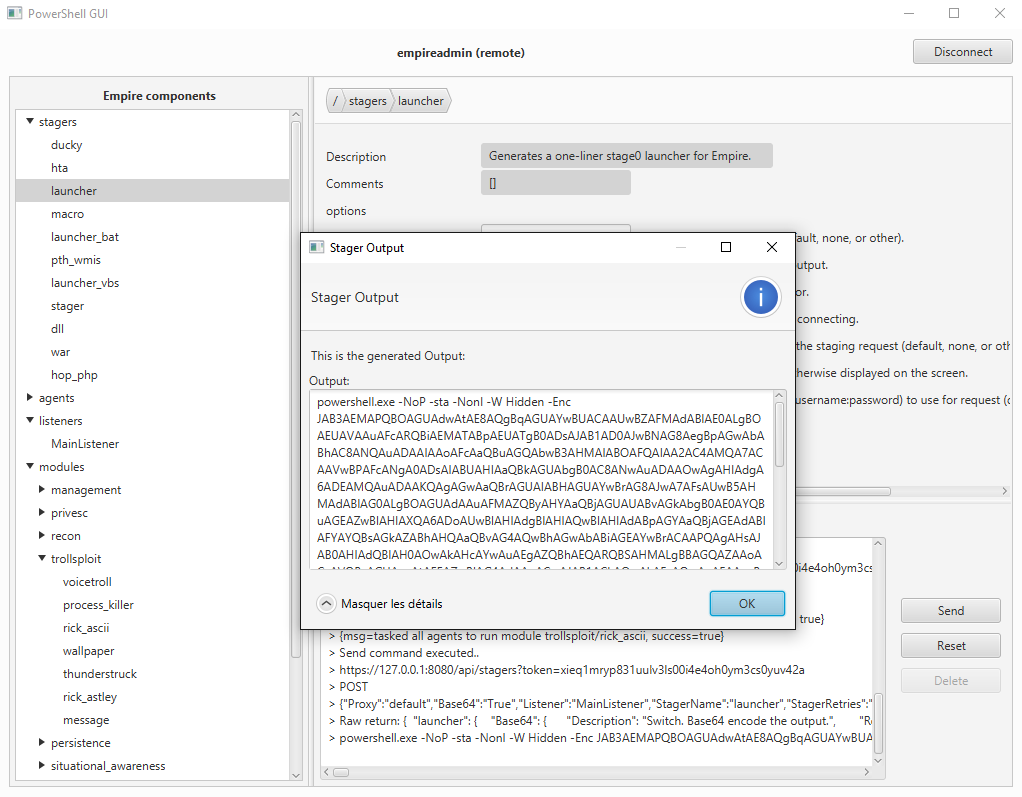Click the log panel horizontal scrollbar right arrow
The image size is (1022, 797).
866,772
